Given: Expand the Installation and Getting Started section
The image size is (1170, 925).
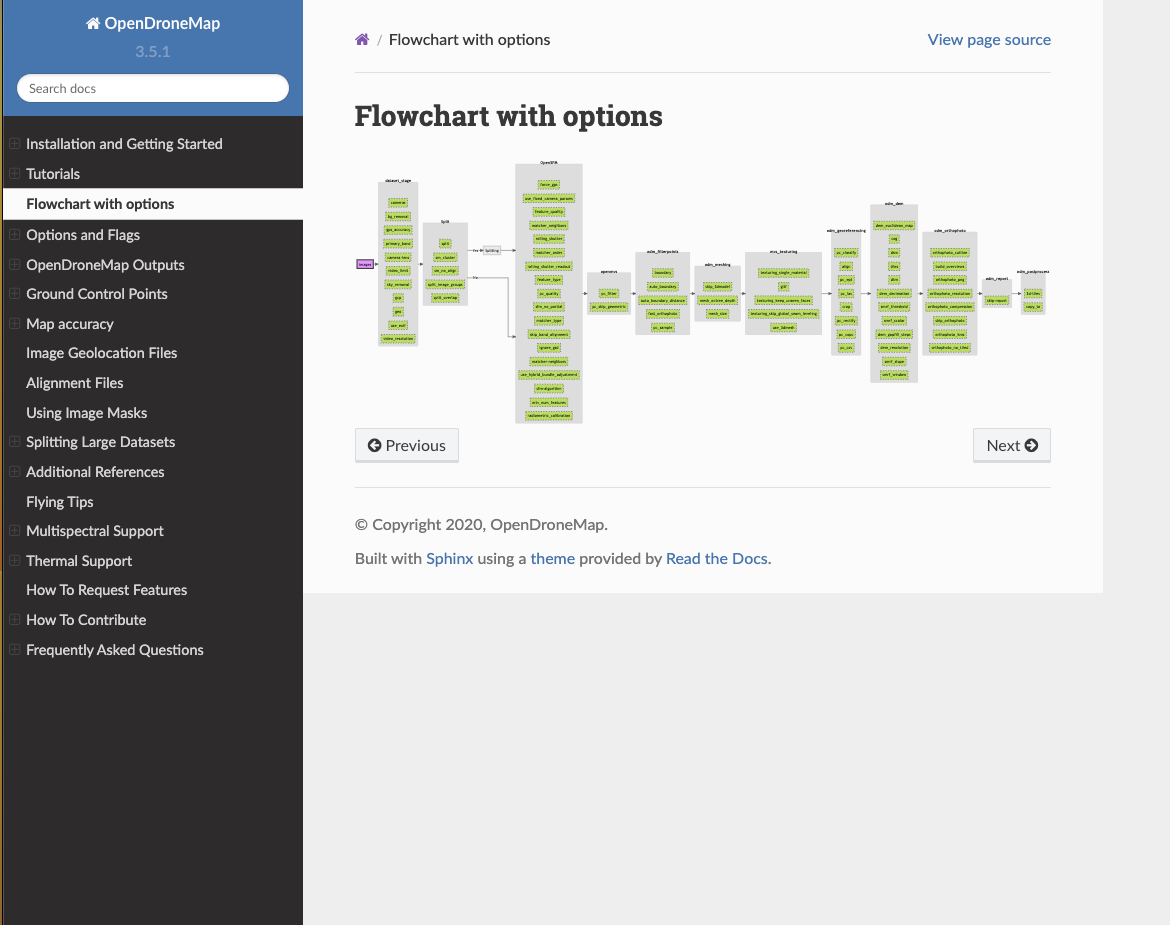Looking at the screenshot, I should pyautogui.click(x=14, y=144).
